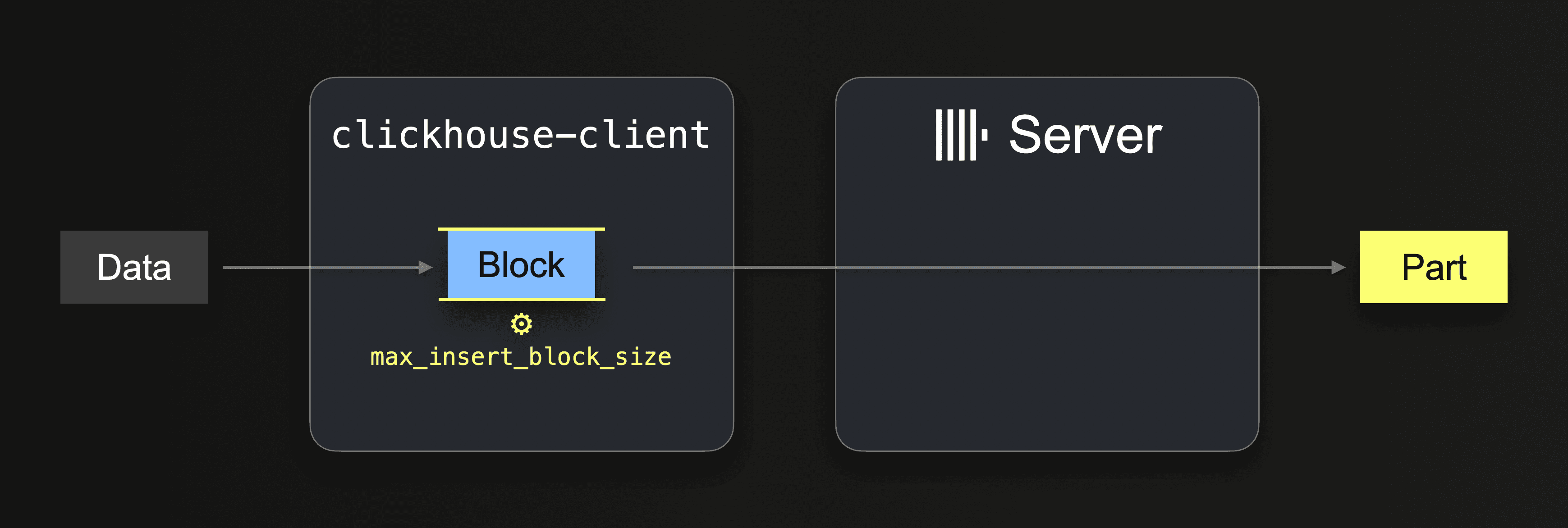Click the clickhouse-client title text
Viewport: 1568px width, 528px height.
(521, 135)
